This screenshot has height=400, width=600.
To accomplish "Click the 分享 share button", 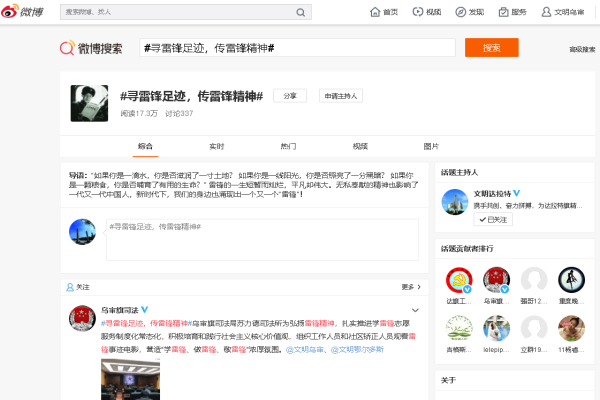I will [x=290, y=96].
